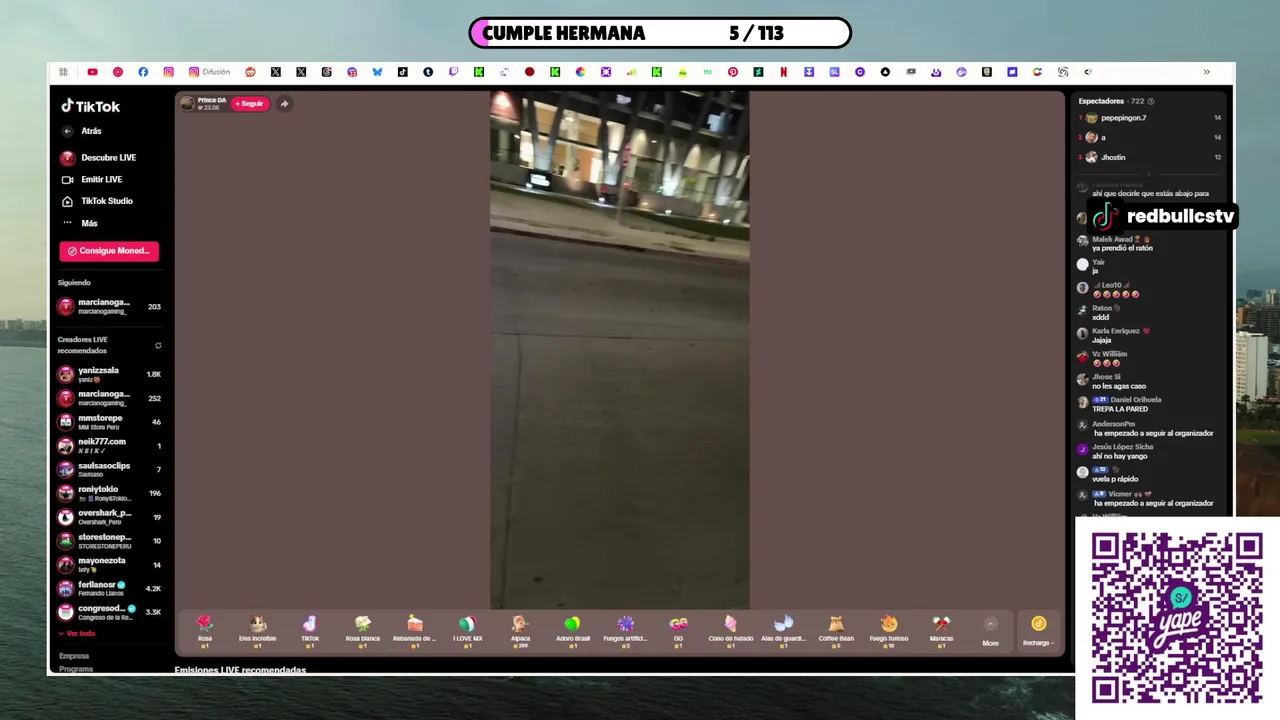Show more bookmarks with double chevron
Image resolution: width=1280 pixels, height=720 pixels.
pyautogui.click(x=1206, y=72)
